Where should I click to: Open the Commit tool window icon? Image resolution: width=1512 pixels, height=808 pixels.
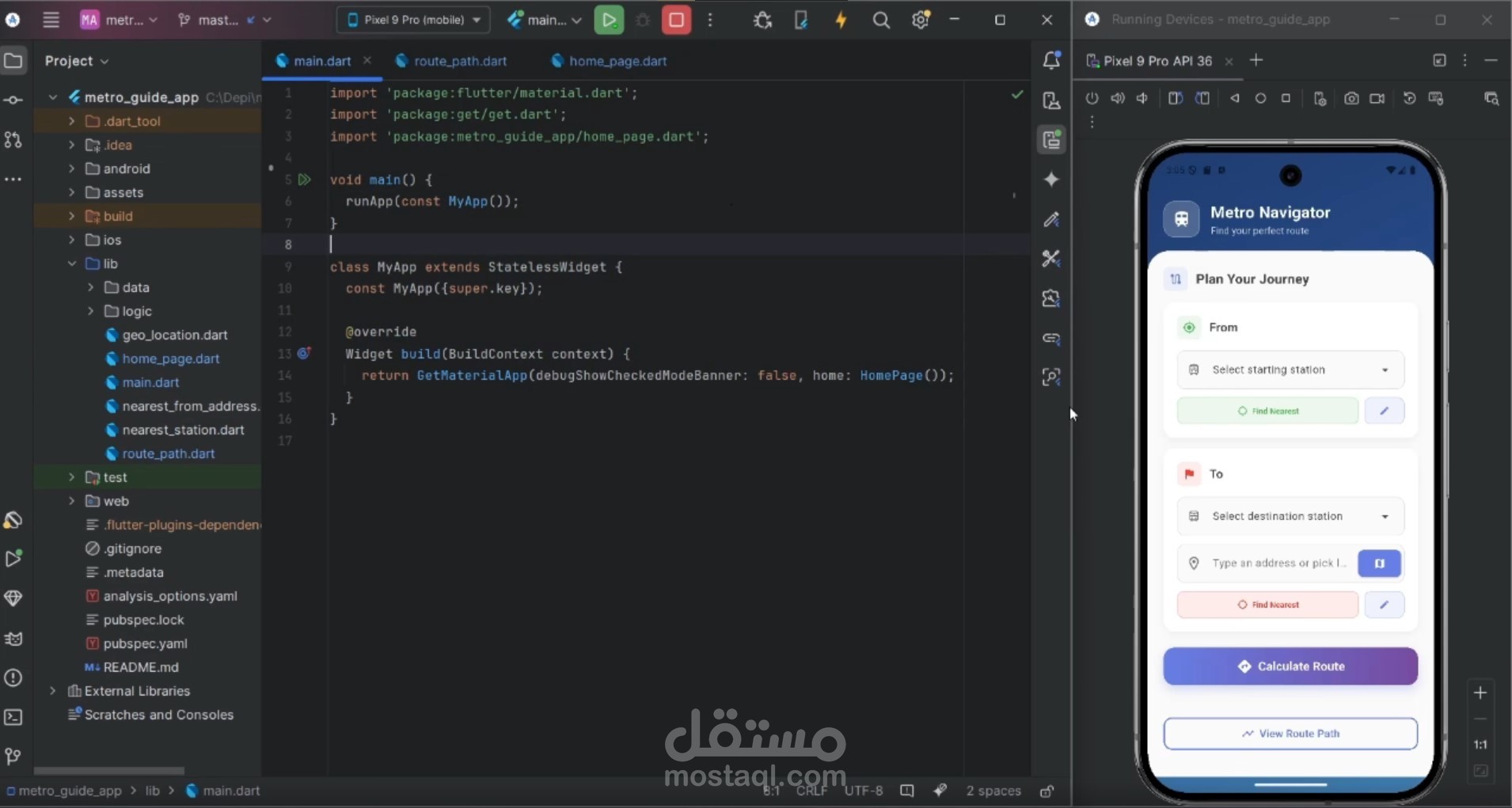pyautogui.click(x=13, y=100)
